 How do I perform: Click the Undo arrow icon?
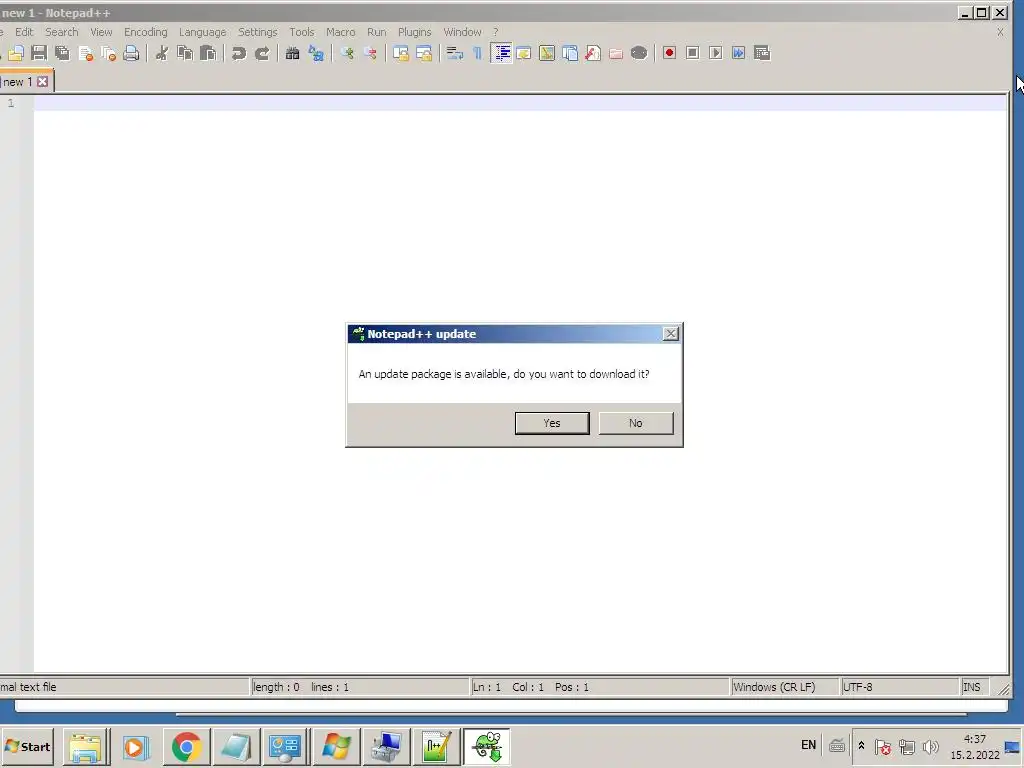(x=238, y=53)
